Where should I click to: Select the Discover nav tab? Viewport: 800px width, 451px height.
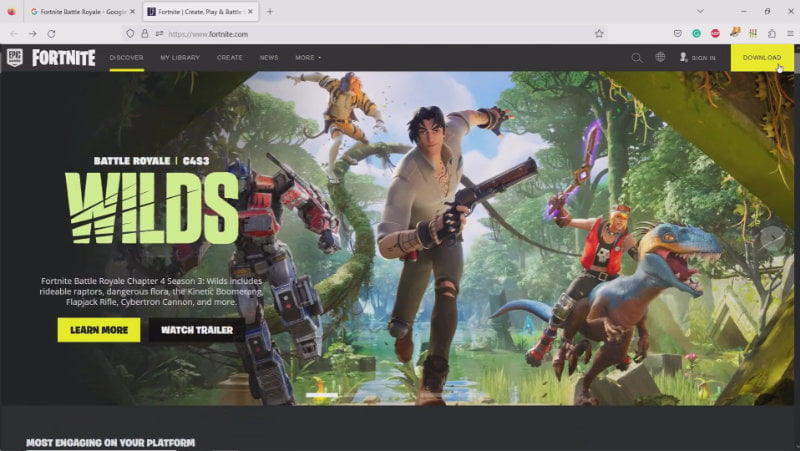coord(127,58)
